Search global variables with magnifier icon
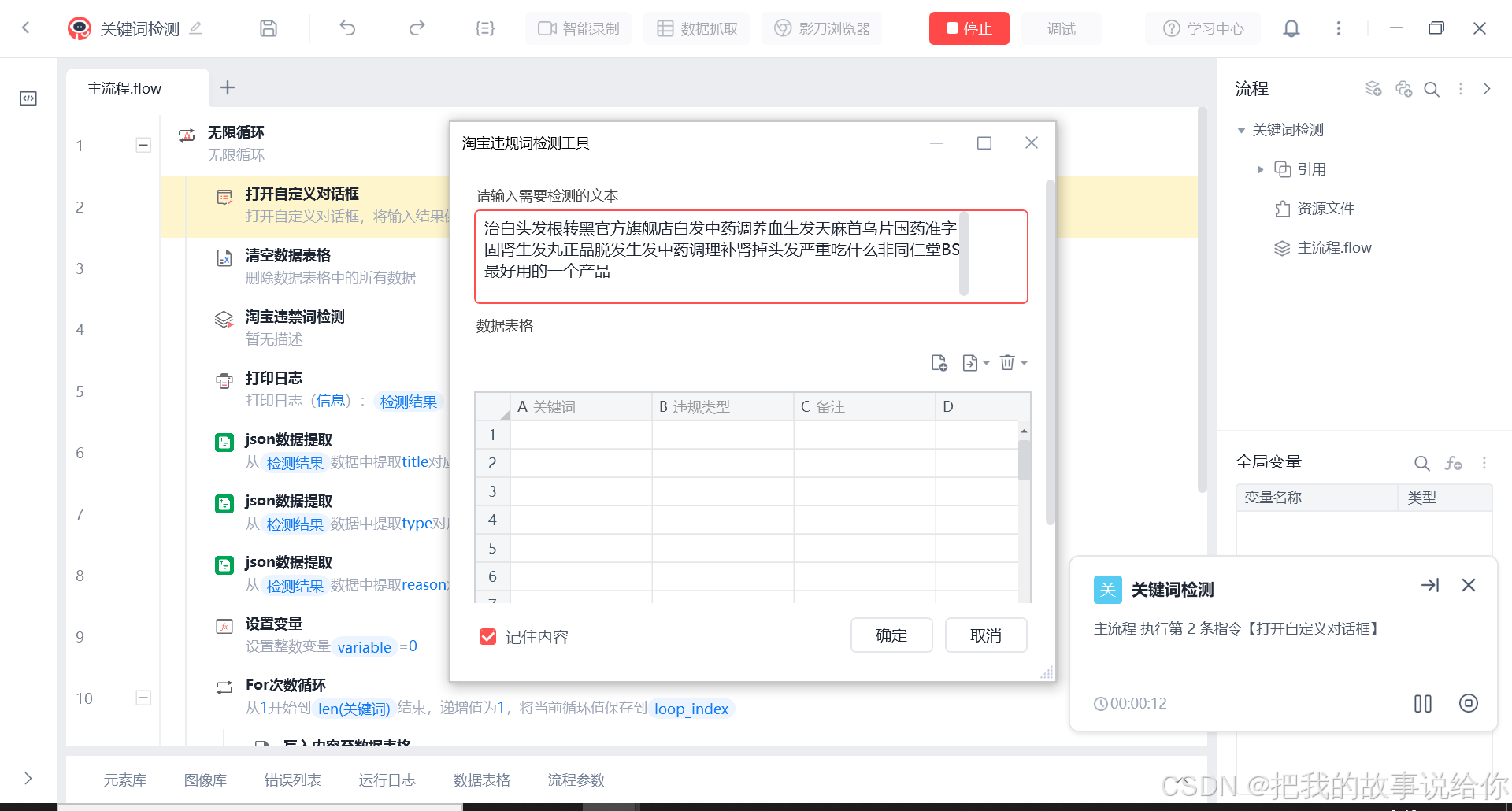This screenshot has width=1512, height=811. pos(1421,463)
